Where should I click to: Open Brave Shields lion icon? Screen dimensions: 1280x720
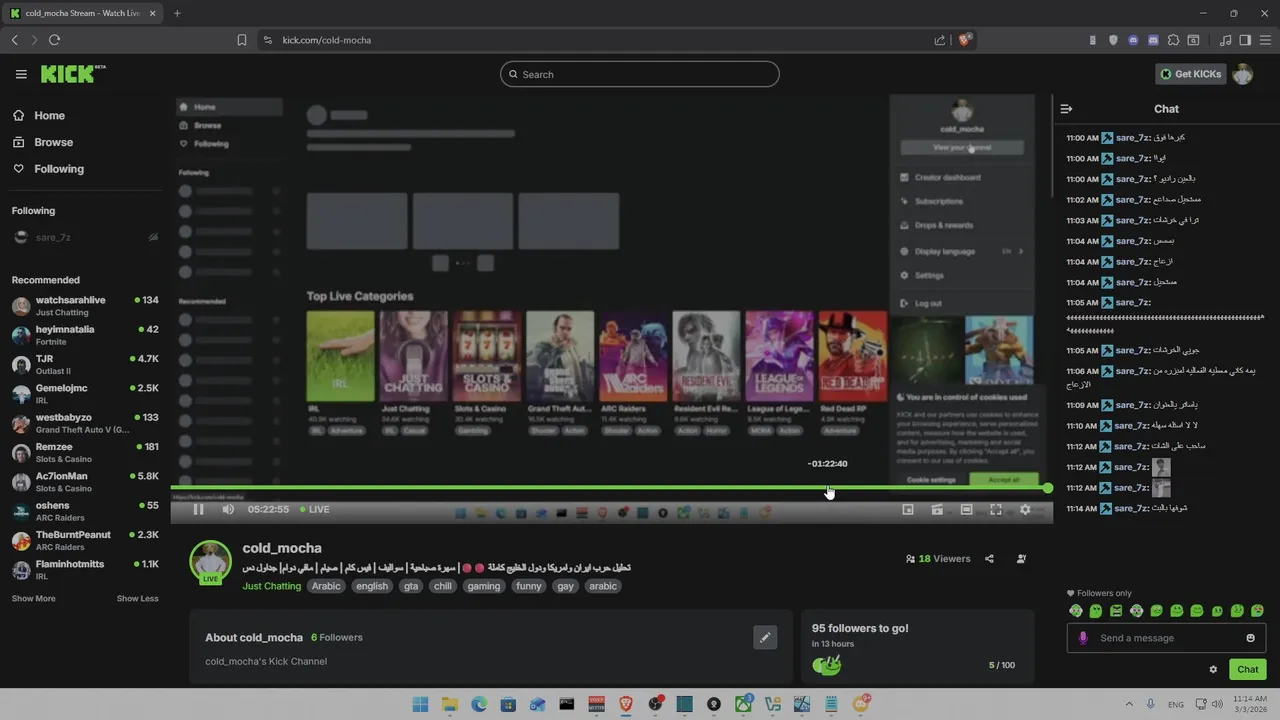[964, 40]
